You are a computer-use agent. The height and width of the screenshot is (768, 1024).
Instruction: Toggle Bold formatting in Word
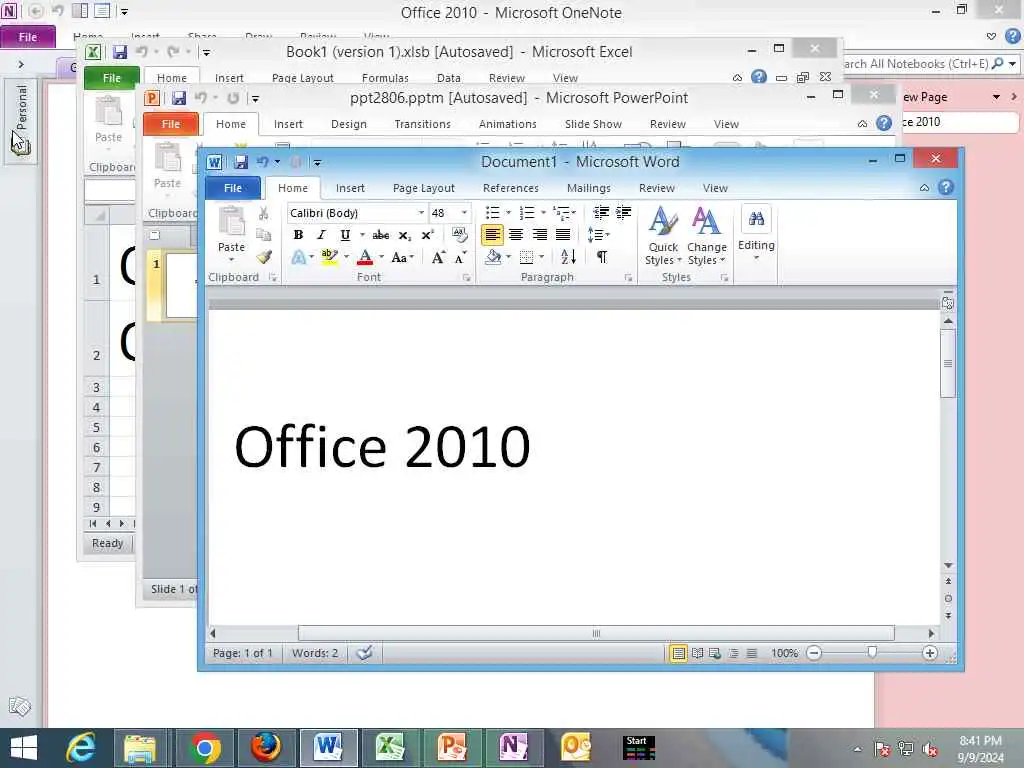click(298, 235)
